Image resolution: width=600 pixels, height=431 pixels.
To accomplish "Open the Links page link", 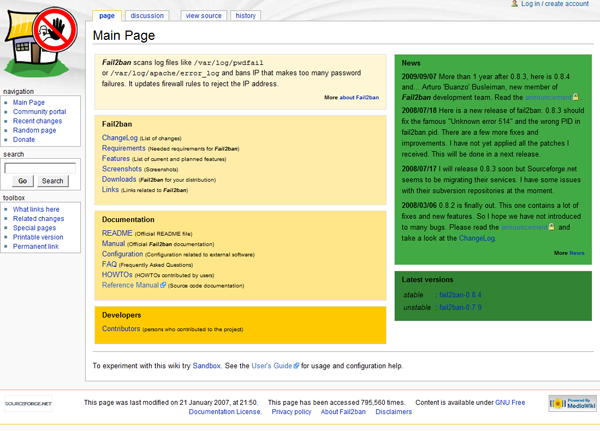I will 110,189.
